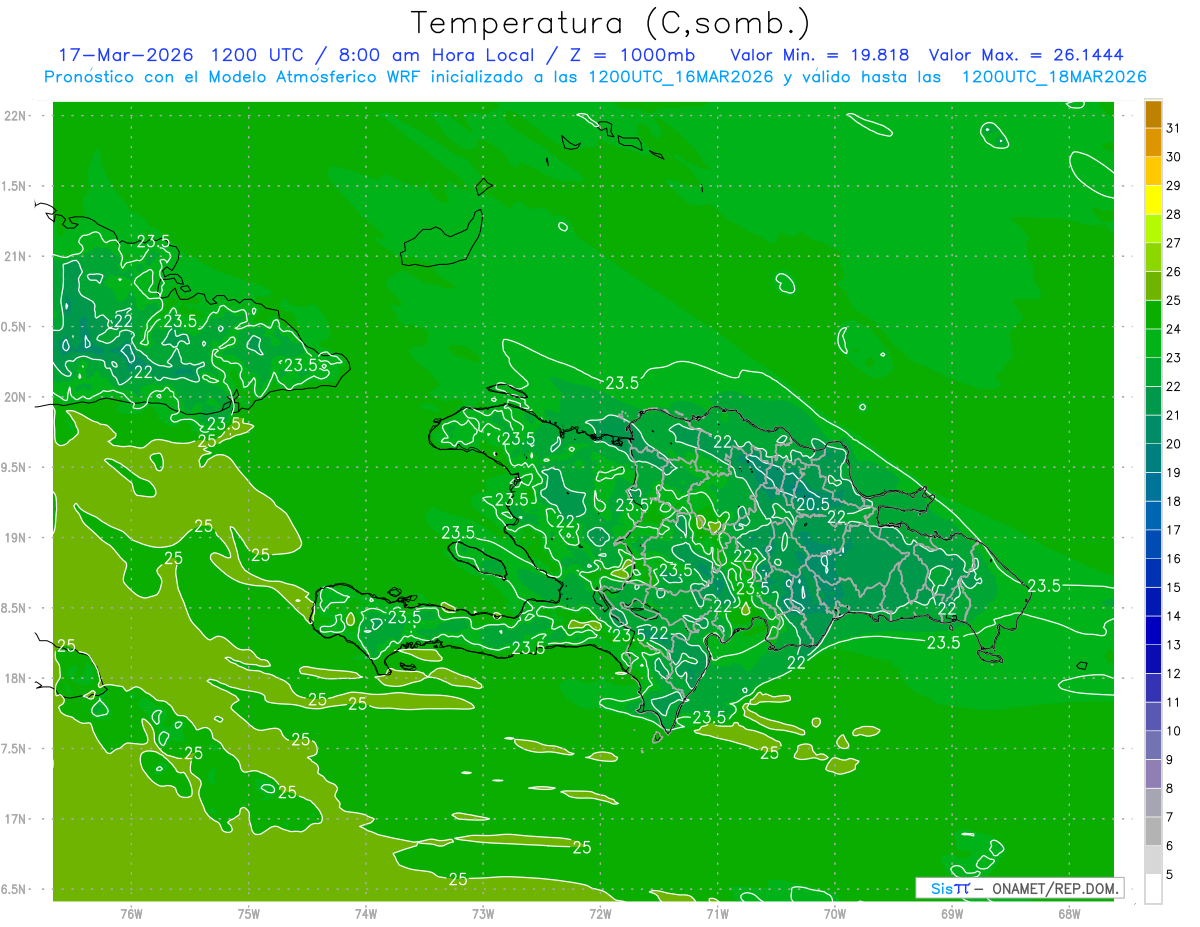Click the '72W' longitude axis label
Image resolution: width=1200 pixels, height=927 pixels.
pyautogui.click(x=600, y=914)
